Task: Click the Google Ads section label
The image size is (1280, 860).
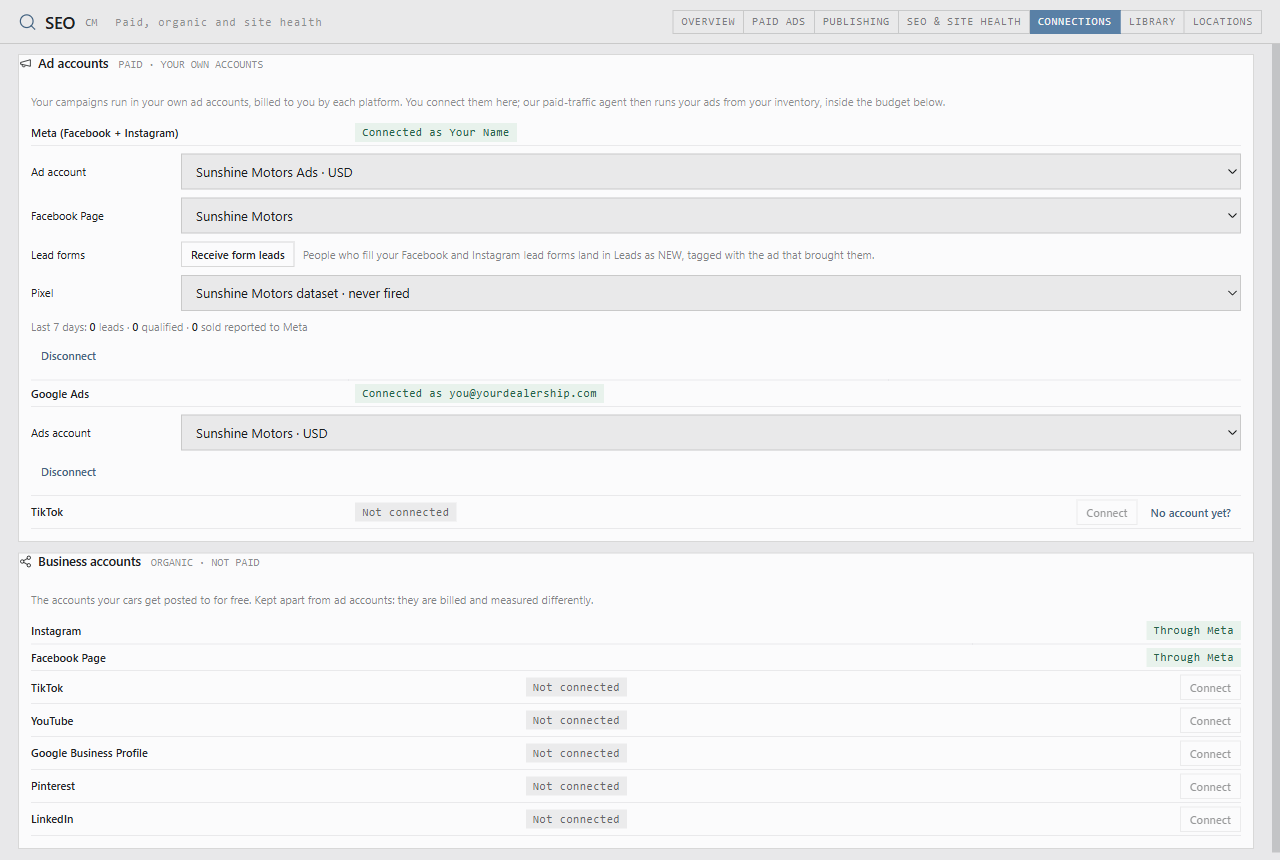Action: (60, 394)
